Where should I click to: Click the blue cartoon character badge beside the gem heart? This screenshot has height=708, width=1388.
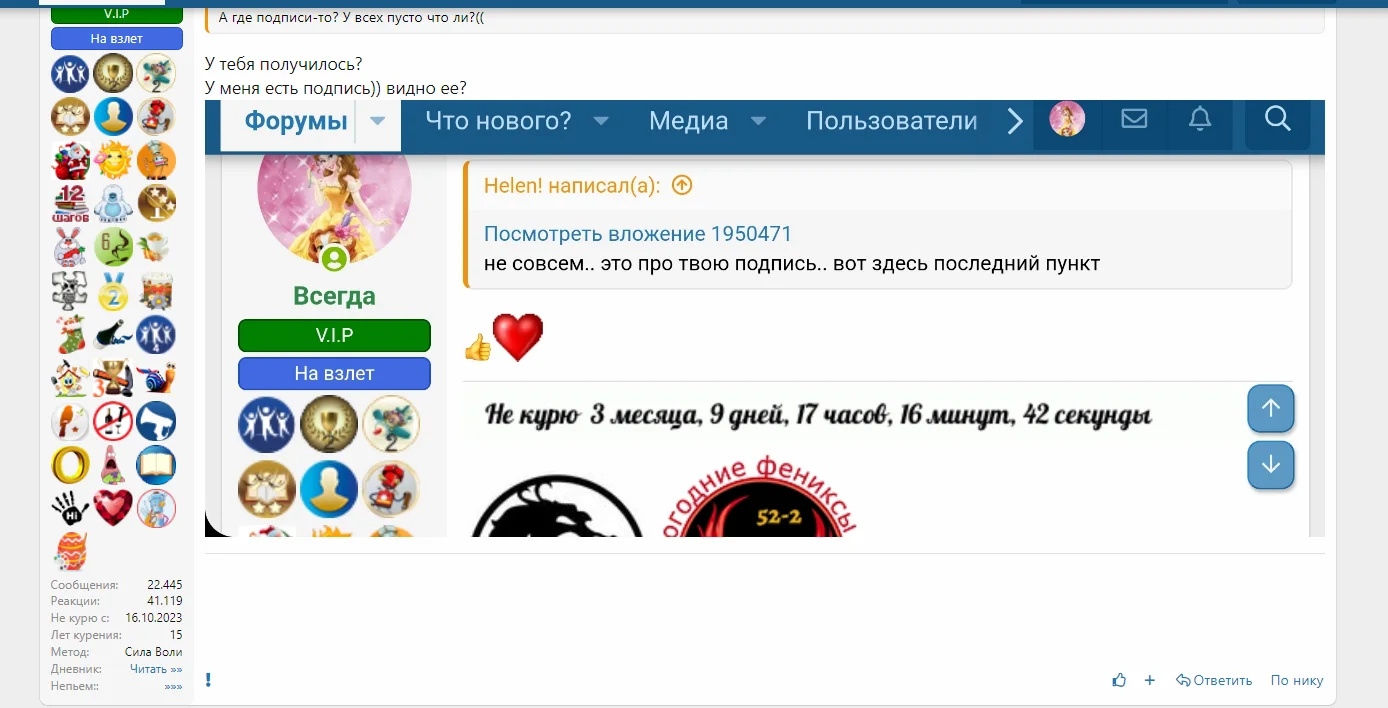(x=156, y=508)
